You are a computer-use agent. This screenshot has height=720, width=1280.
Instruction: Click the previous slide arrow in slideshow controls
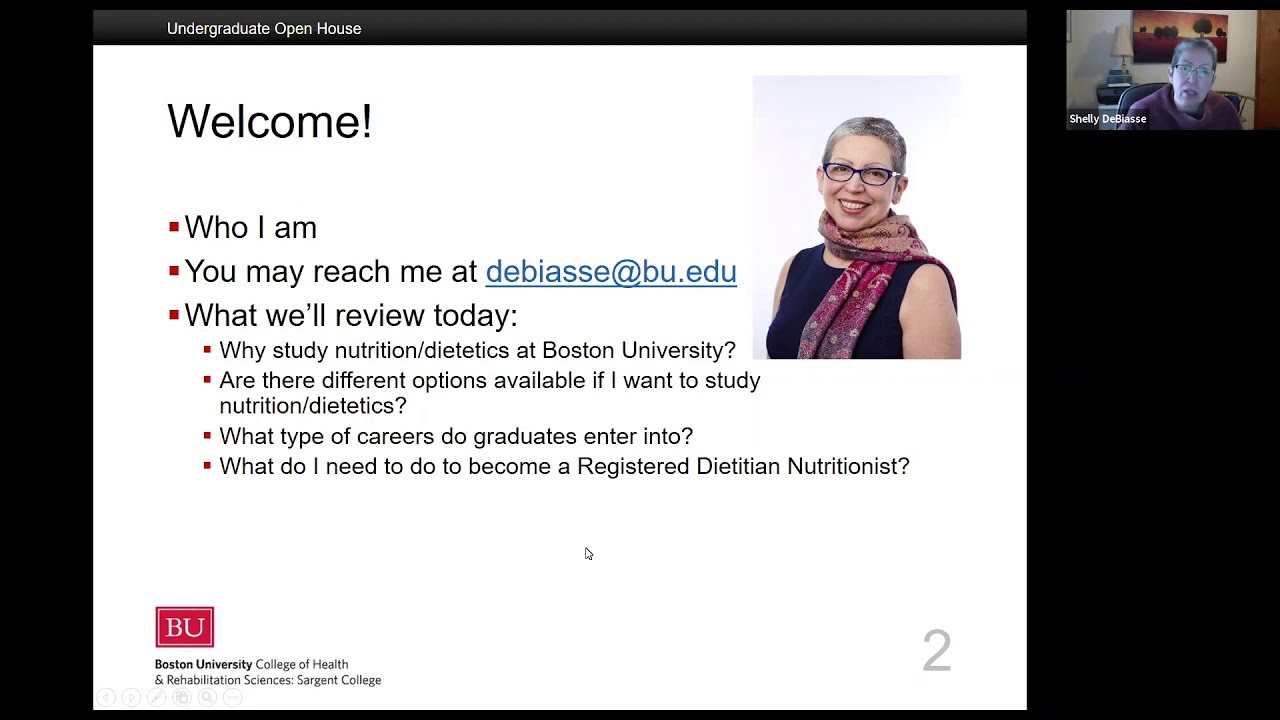[x=106, y=698]
